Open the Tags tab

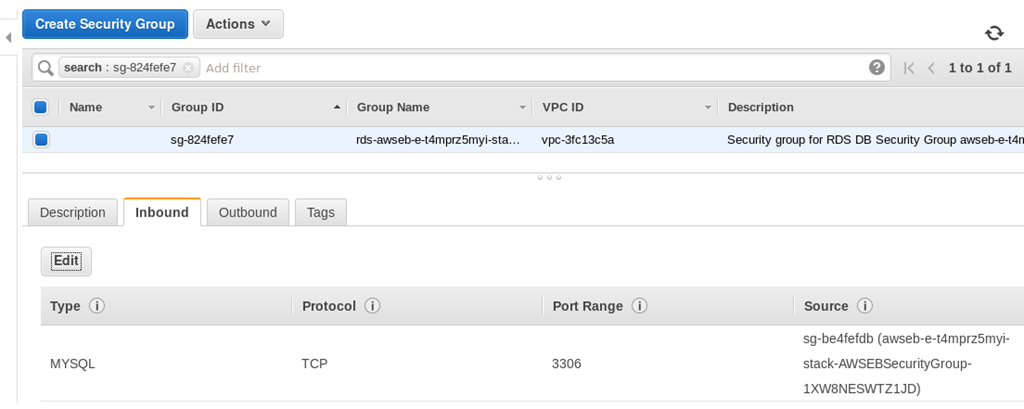[x=321, y=212]
